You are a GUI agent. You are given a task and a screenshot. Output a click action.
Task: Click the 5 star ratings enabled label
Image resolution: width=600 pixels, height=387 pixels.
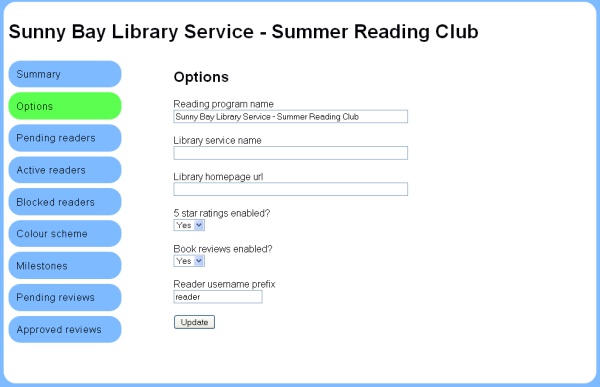coord(222,213)
